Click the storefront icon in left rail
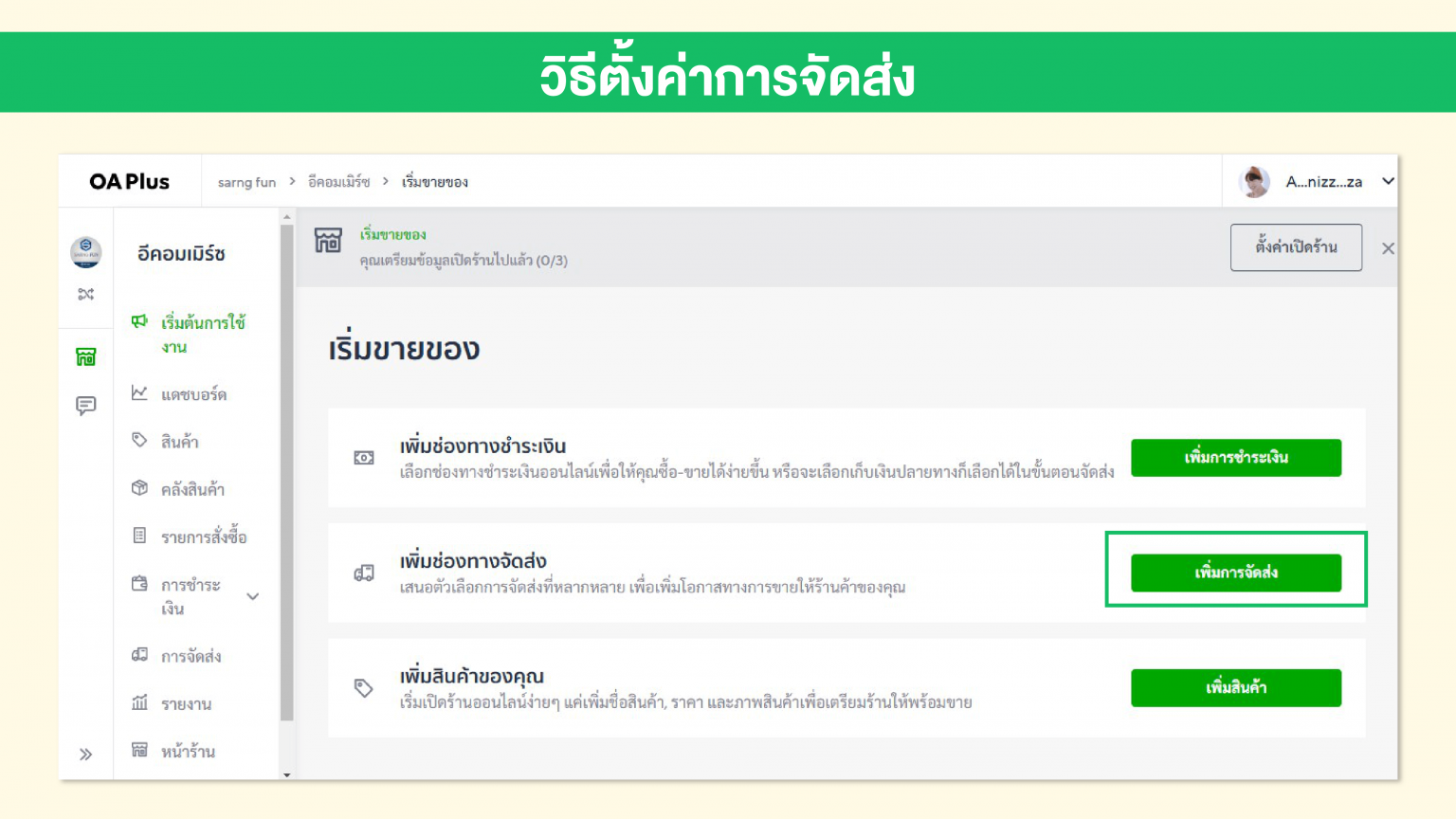Viewport: 1456px width, 819px height. [85, 356]
